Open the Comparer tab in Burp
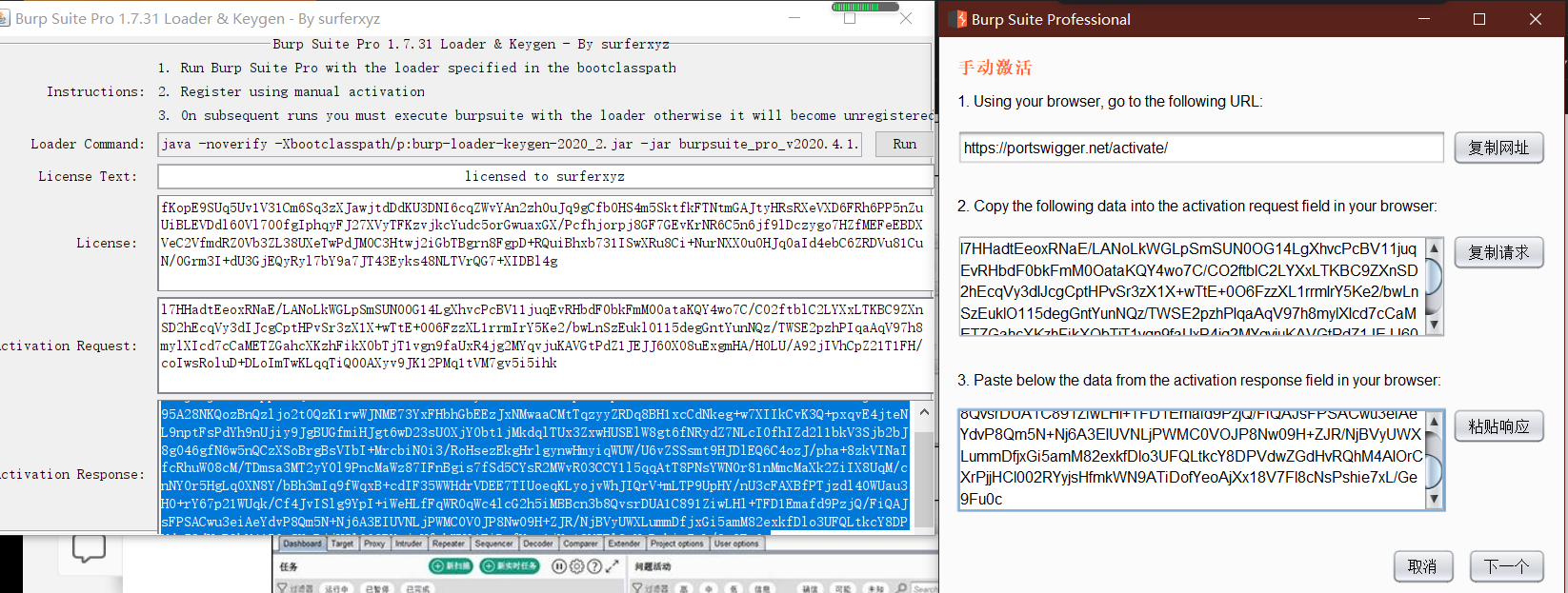This screenshot has height=593, width=1568. [581, 544]
